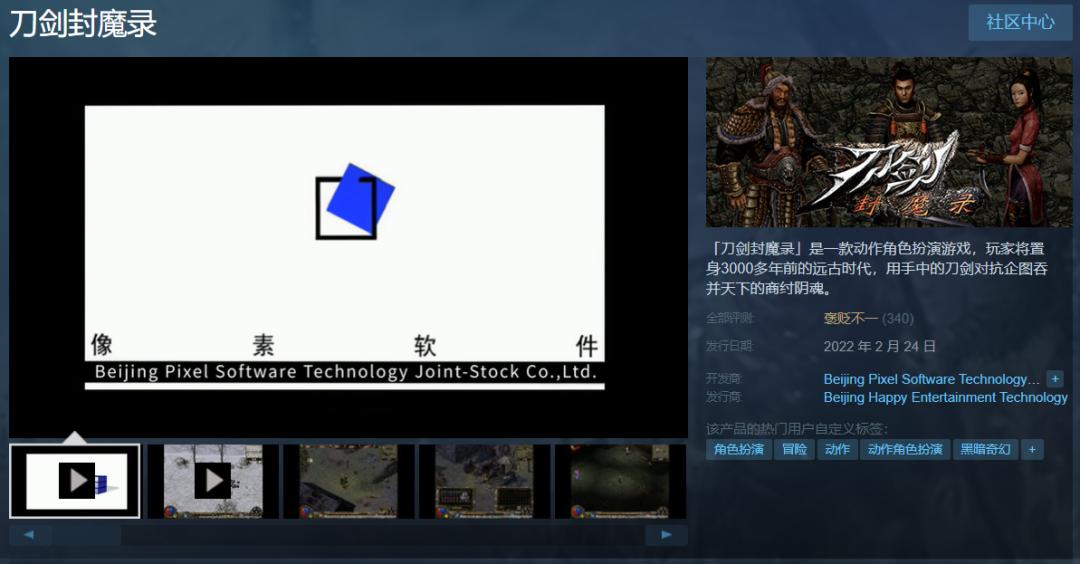Select the 冒险 tag
This screenshot has width=1080, height=564.
[x=794, y=450]
